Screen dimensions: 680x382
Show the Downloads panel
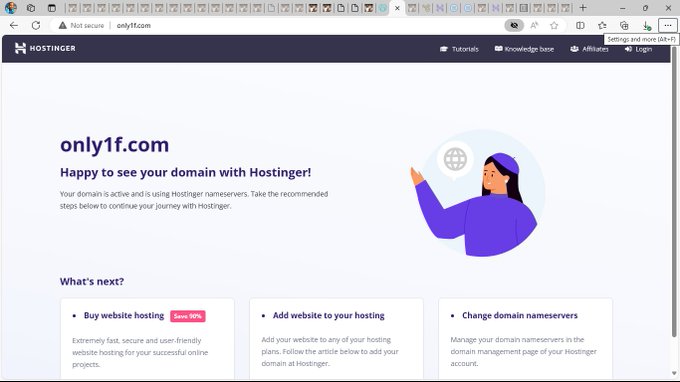coord(646,26)
